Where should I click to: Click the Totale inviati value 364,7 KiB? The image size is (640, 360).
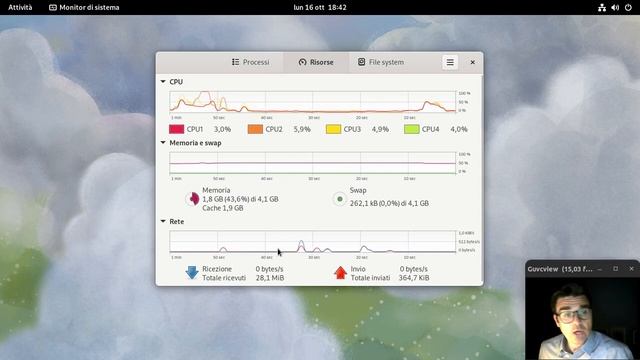[414, 278]
